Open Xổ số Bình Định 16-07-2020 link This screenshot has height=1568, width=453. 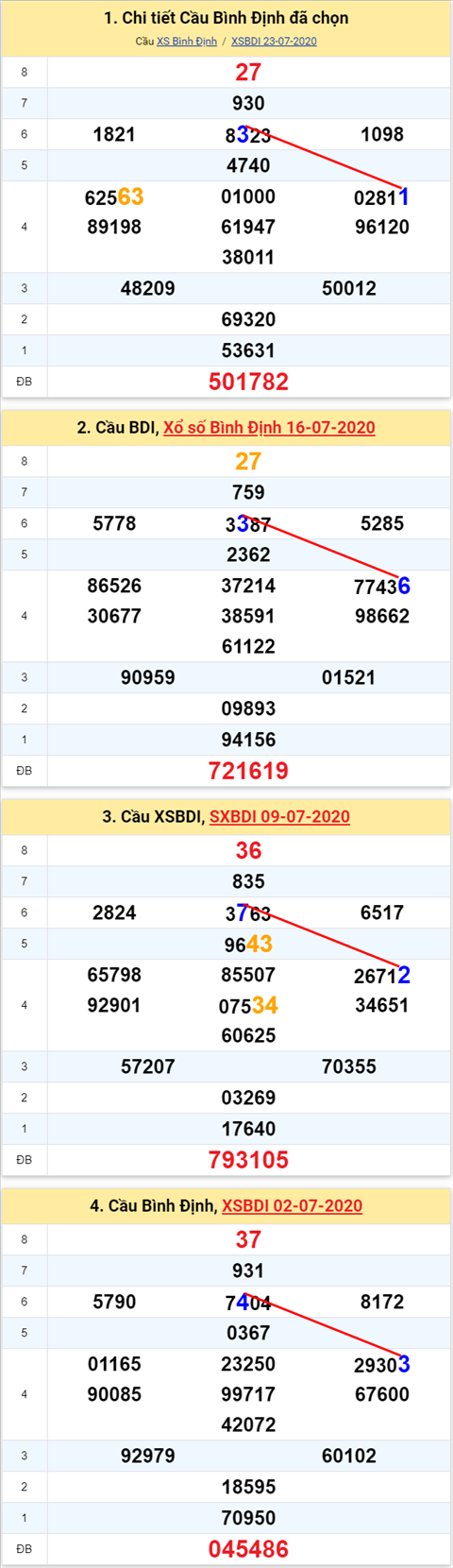pos(269,428)
